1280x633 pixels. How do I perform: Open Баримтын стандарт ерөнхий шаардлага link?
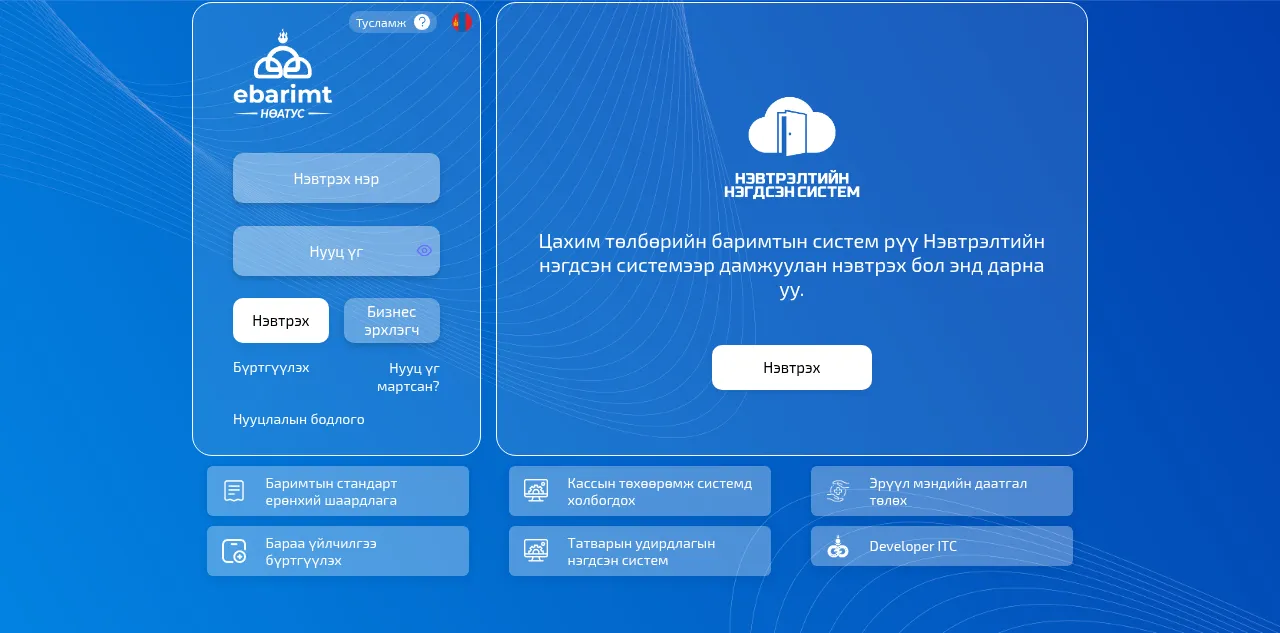point(338,491)
